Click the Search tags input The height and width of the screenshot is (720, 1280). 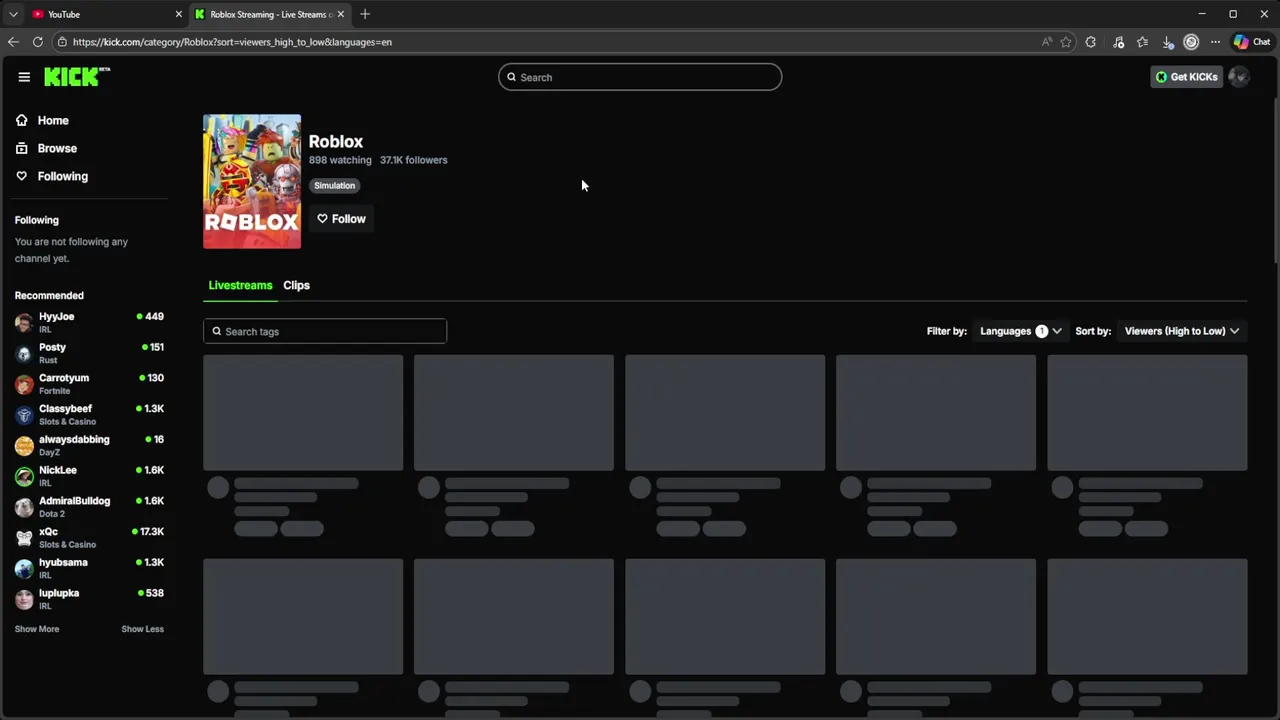pyautogui.click(x=325, y=331)
